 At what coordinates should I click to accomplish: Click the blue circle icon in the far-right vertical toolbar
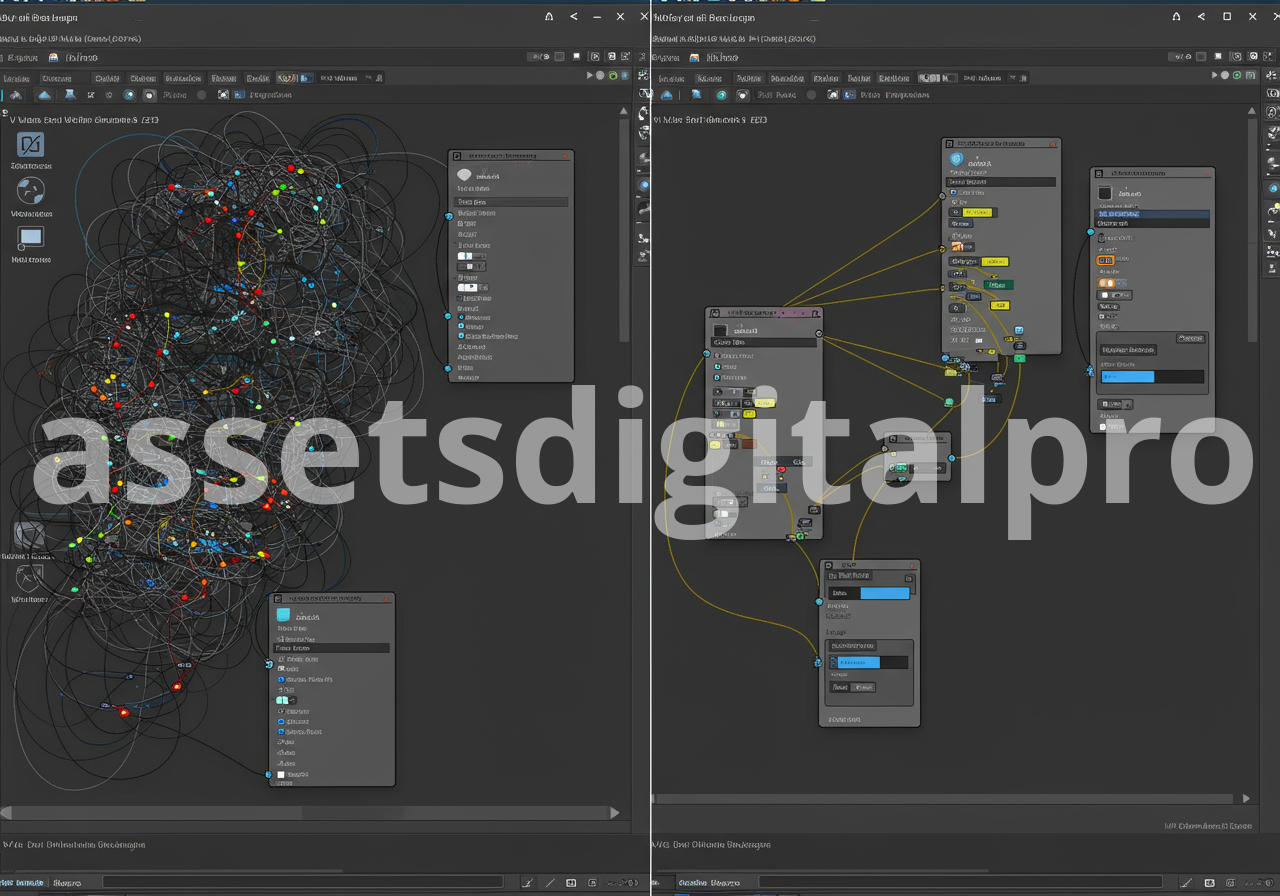(1273, 187)
